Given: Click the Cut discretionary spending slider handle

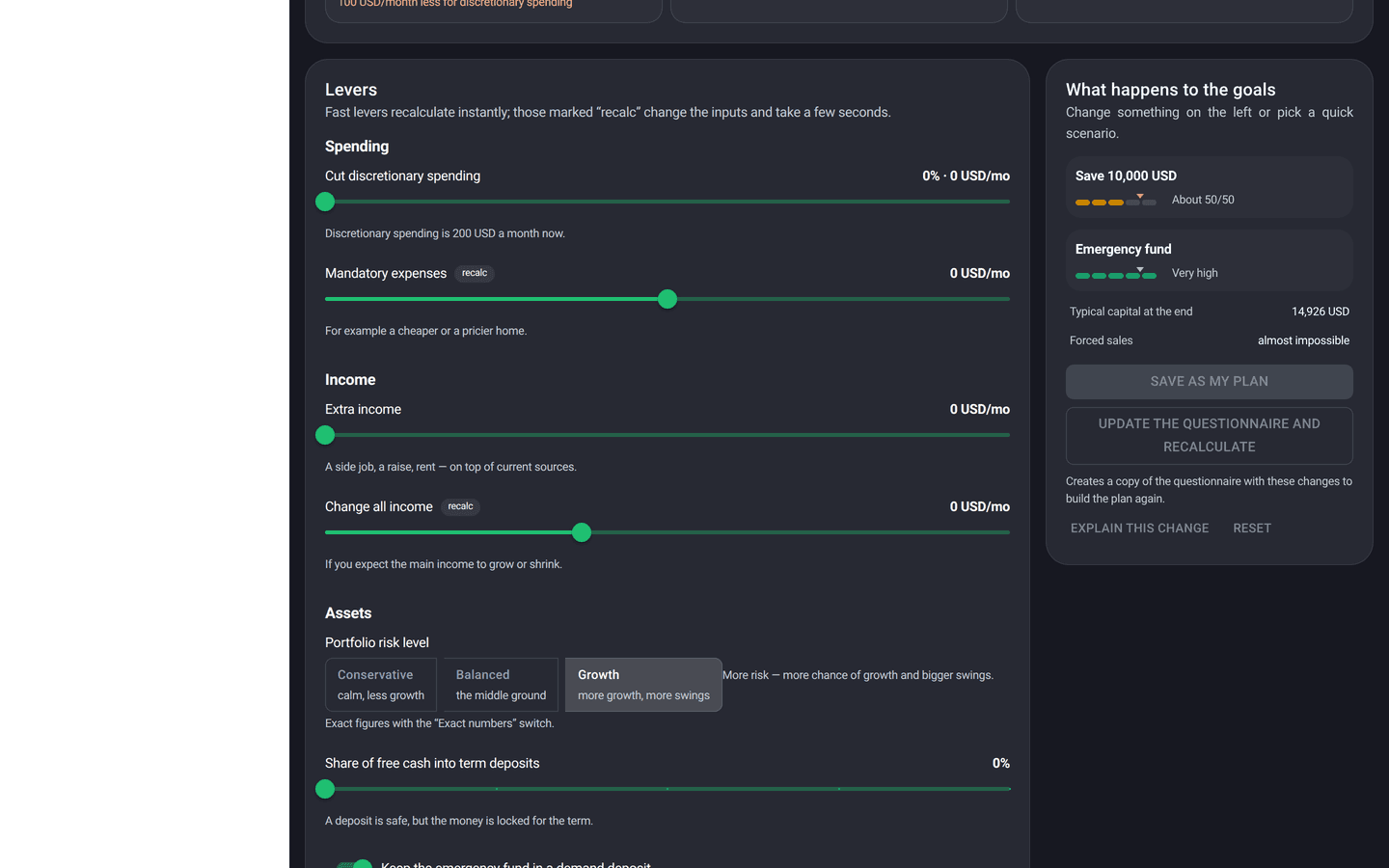Looking at the screenshot, I should pos(325,202).
